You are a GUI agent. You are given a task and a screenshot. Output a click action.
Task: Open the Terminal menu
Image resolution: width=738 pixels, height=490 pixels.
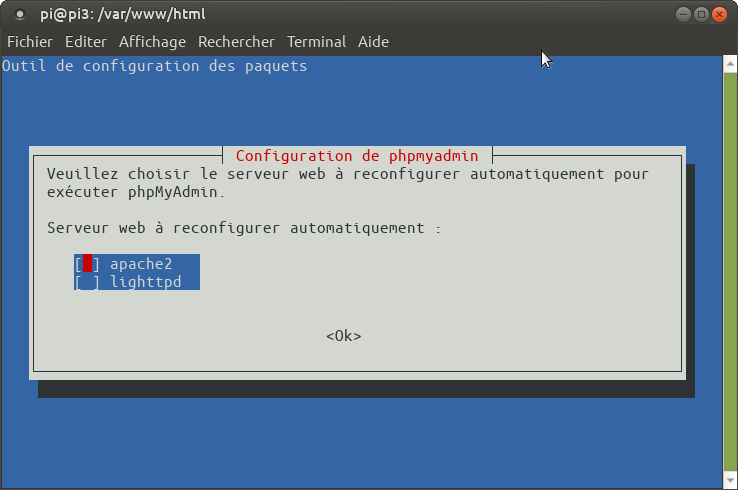coord(316,42)
